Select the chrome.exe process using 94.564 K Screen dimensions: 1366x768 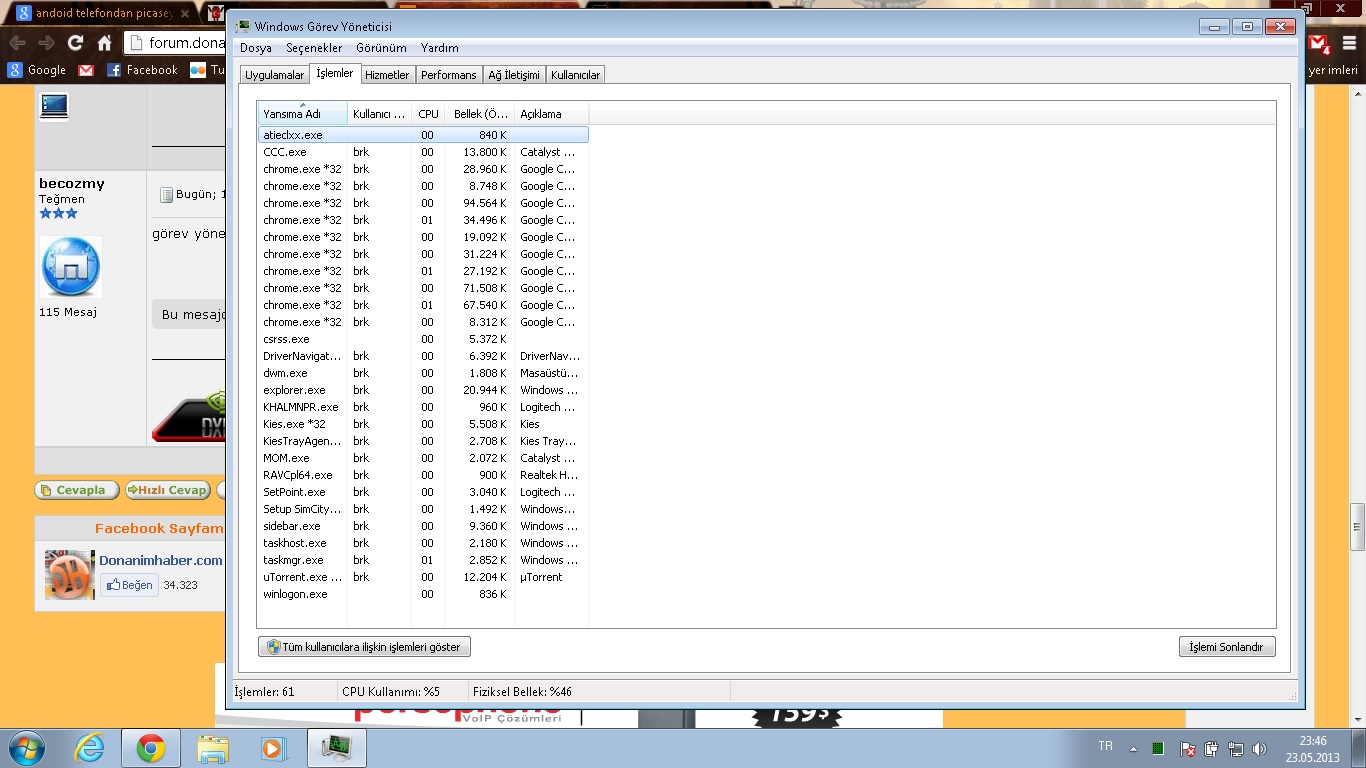click(x=423, y=203)
